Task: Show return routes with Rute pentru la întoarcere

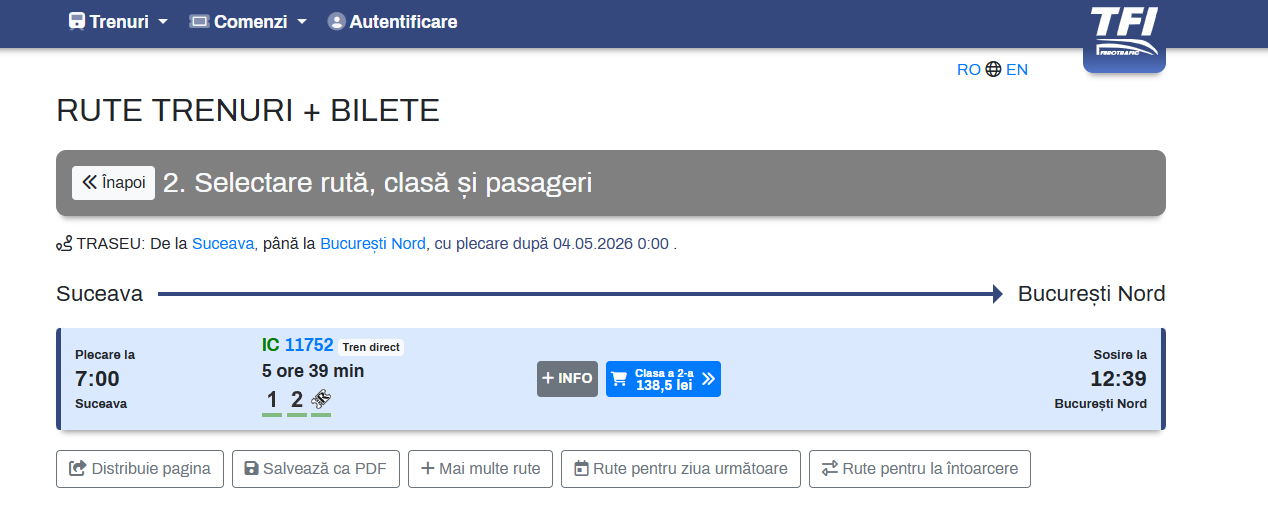Action: 919,469
